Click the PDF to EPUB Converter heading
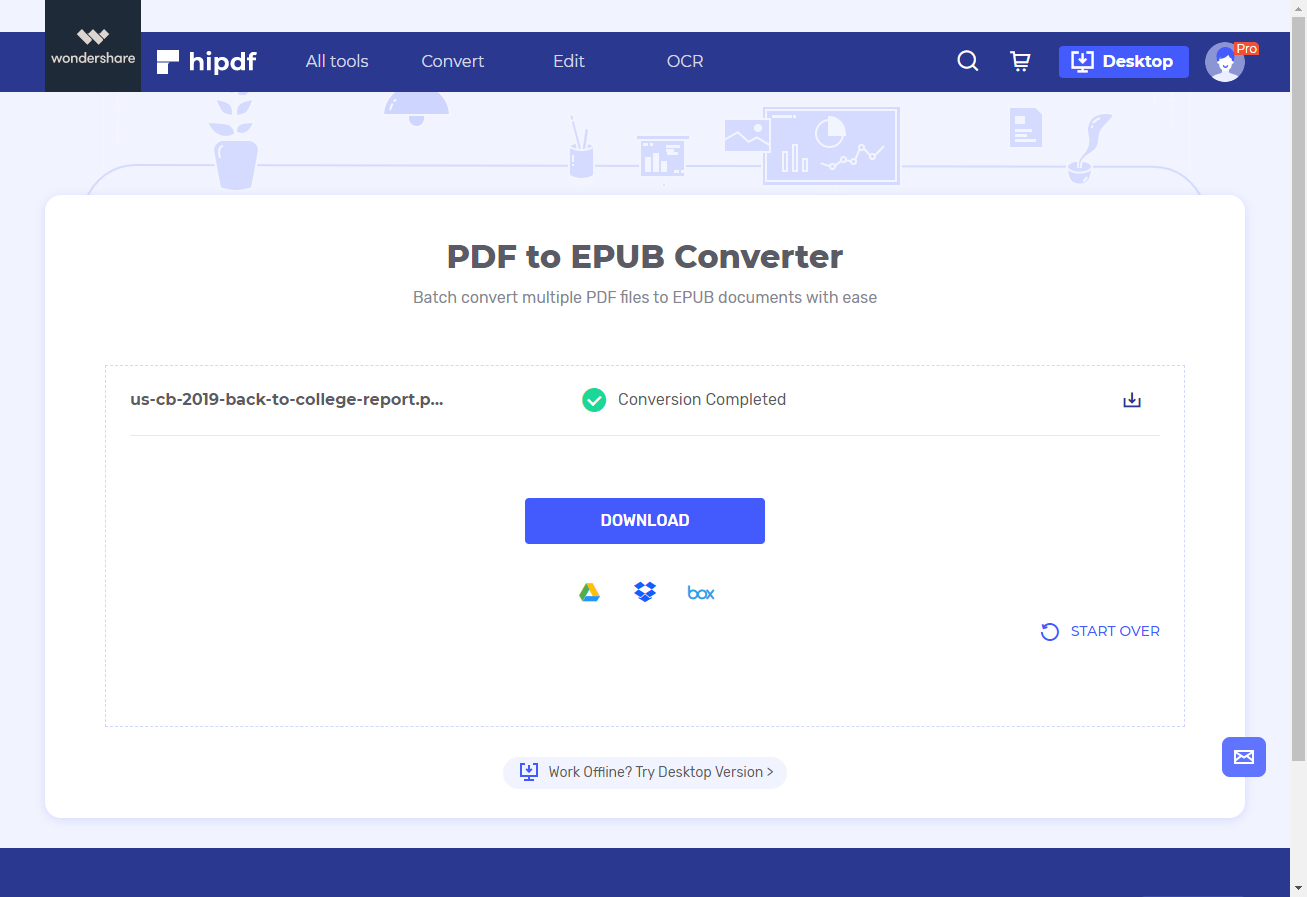1307x897 pixels. 645,257
